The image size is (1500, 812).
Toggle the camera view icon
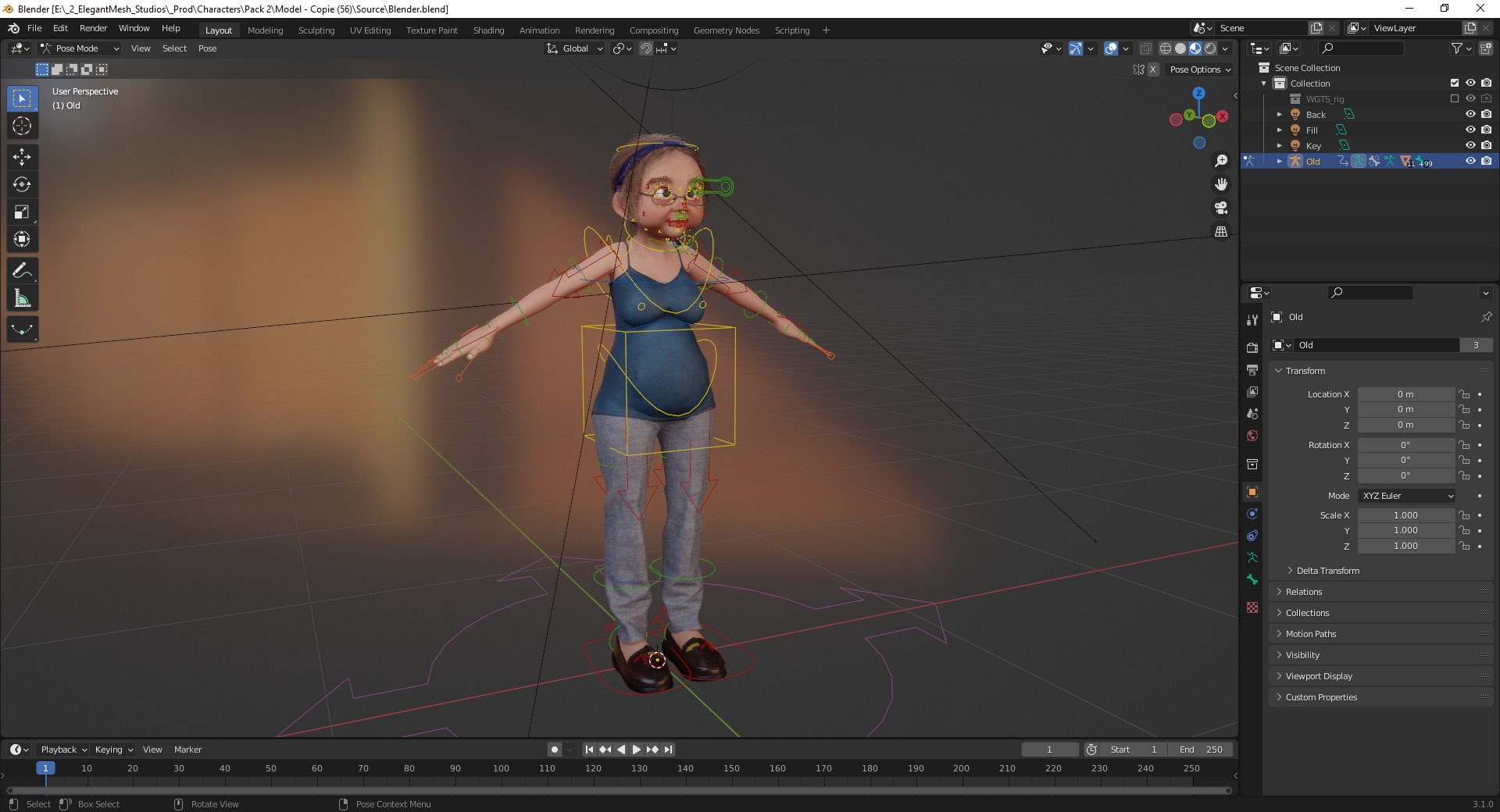(x=1221, y=208)
